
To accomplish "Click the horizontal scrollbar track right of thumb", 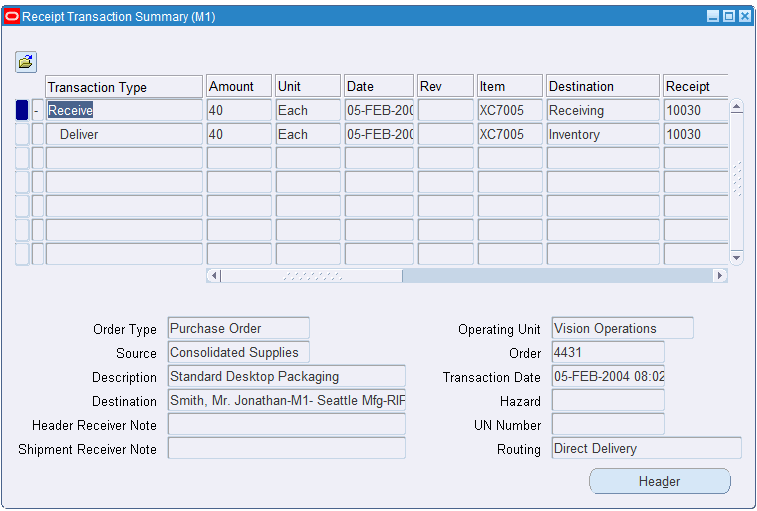I will point(558,276).
